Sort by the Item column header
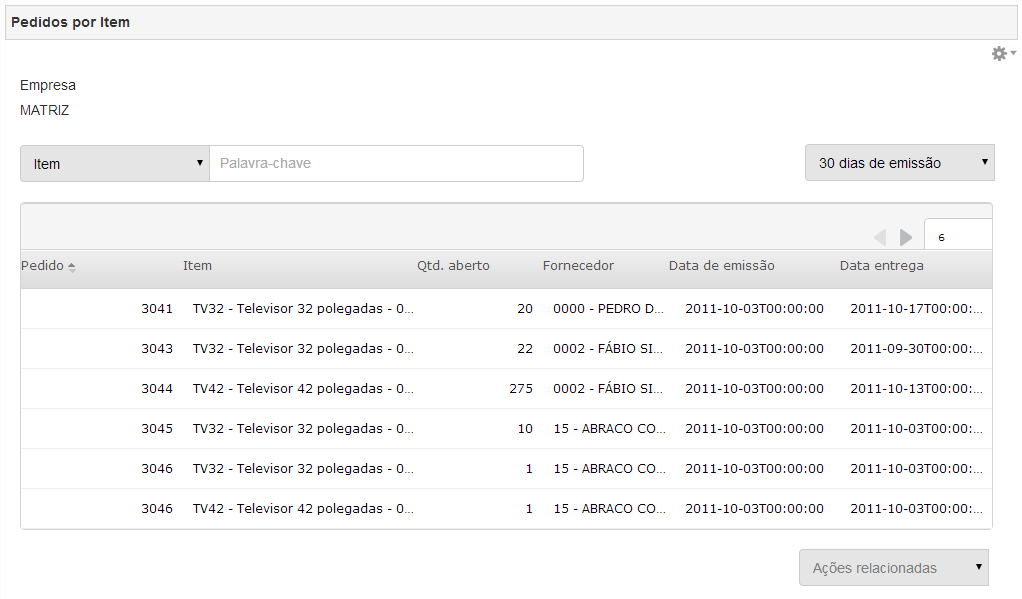This screenshot has width=1022, height=599. 197,266
